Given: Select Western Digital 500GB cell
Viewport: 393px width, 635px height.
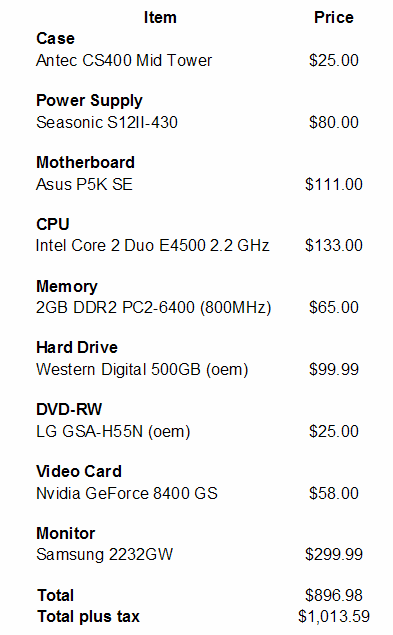Looking at the screenshot, I should click(142, 370).
